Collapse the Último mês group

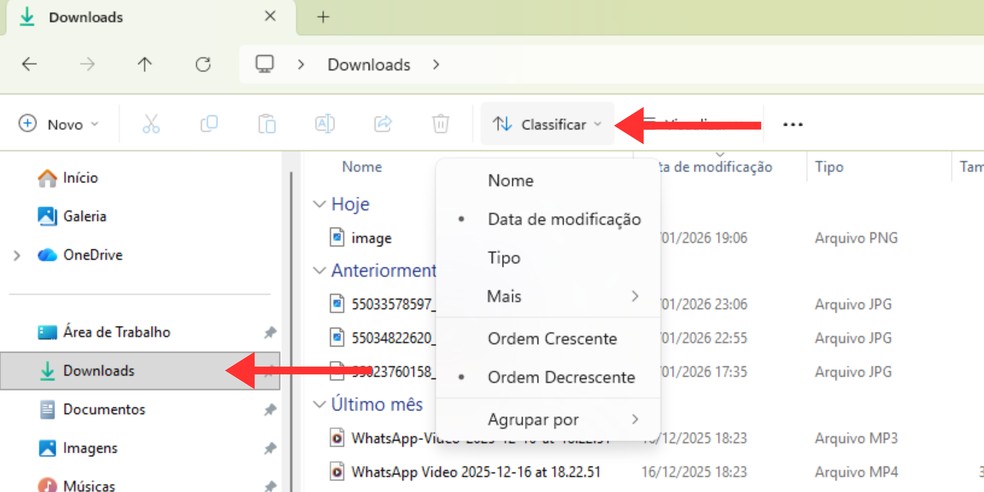click(319, 405)
